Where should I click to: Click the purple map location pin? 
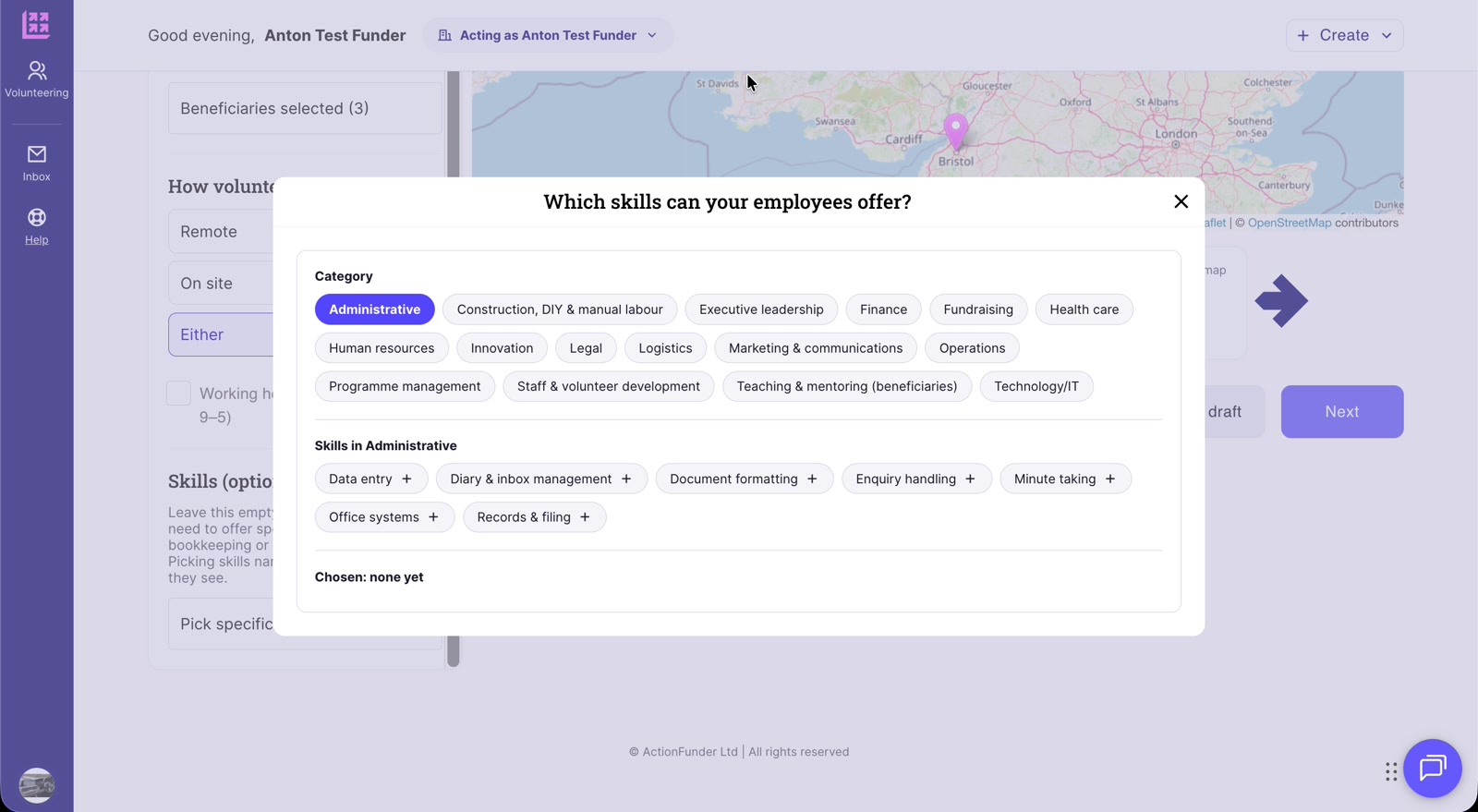coord(956,132)
